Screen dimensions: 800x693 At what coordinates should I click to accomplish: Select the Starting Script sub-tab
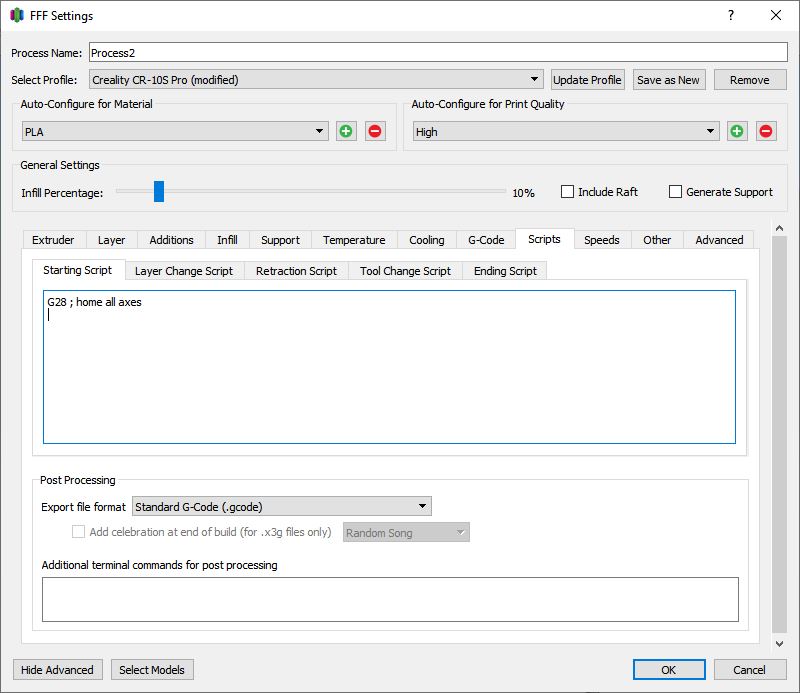[78, 270]
